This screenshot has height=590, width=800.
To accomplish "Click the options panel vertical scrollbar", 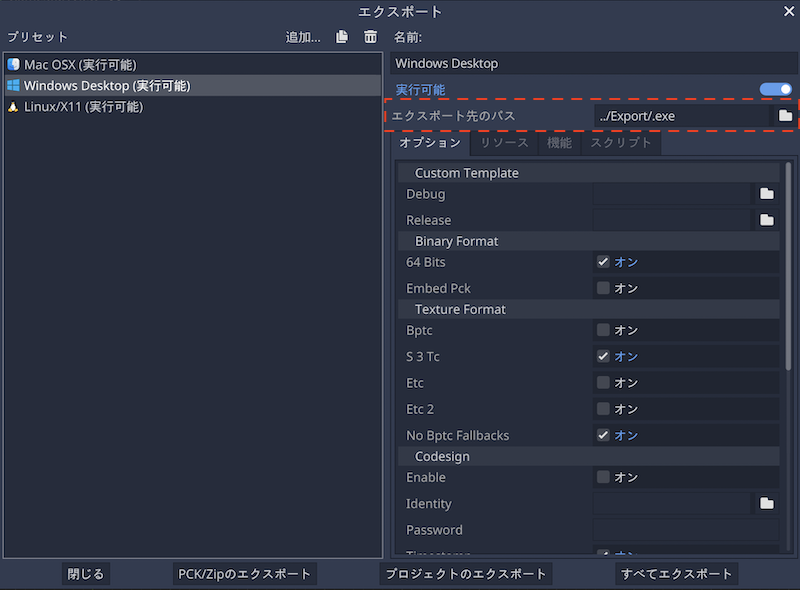I will coord(788,266).
